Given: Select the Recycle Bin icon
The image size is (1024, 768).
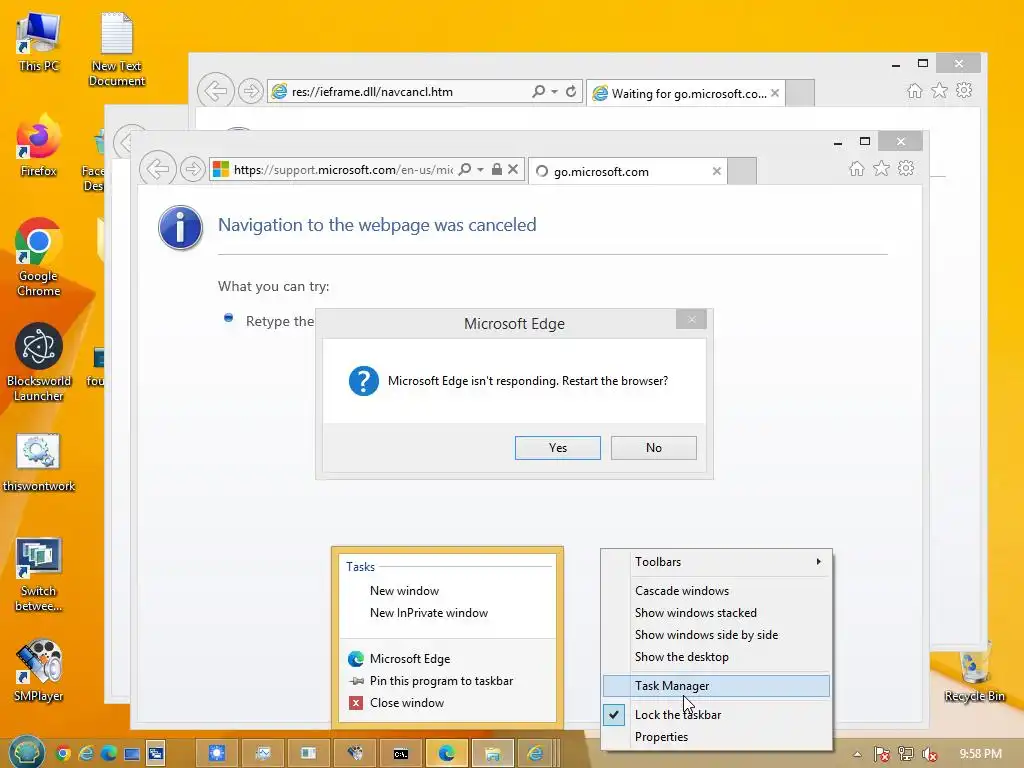Looking at the screenshot, I should coord(974,672).
